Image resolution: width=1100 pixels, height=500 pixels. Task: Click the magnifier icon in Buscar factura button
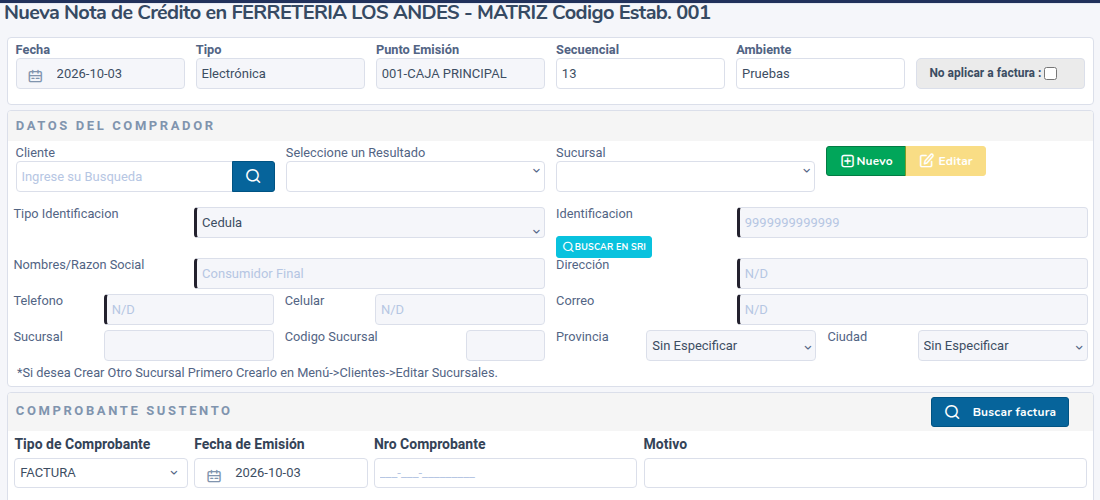click(x=952, y=412)
